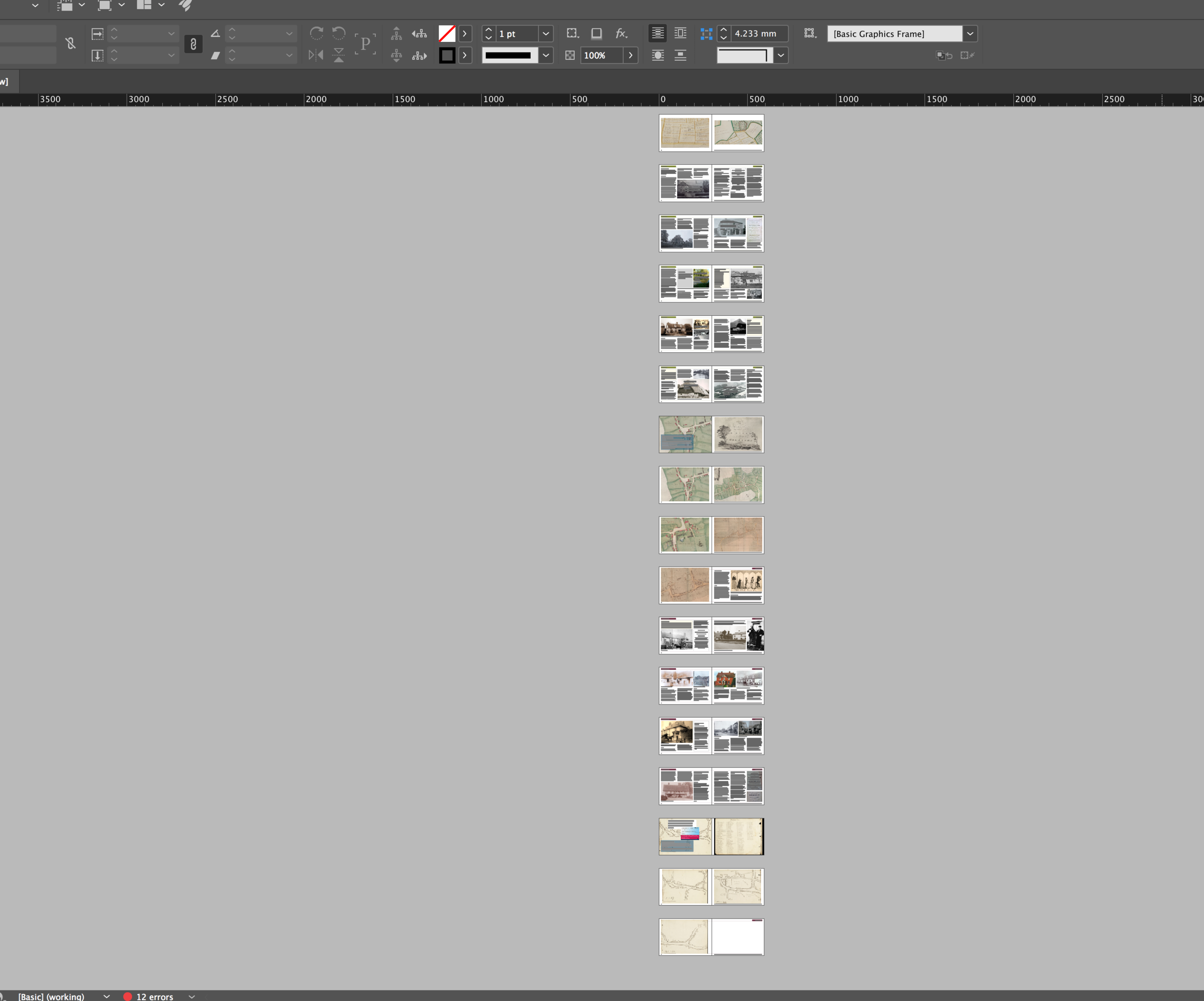Viewport: 1204px width, 1001px height.
Task: Click the fill swatch with red slash
Action: tap(447, 34)
